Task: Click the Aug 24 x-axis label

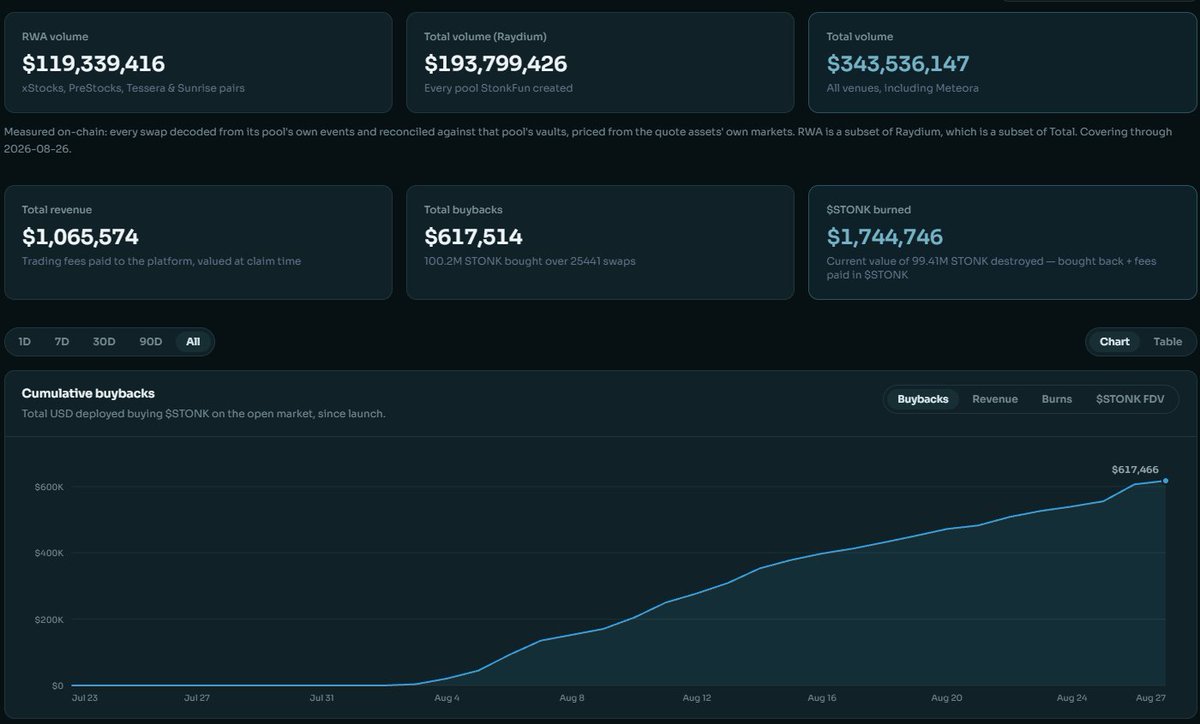Action: [x=1070, y=698]
